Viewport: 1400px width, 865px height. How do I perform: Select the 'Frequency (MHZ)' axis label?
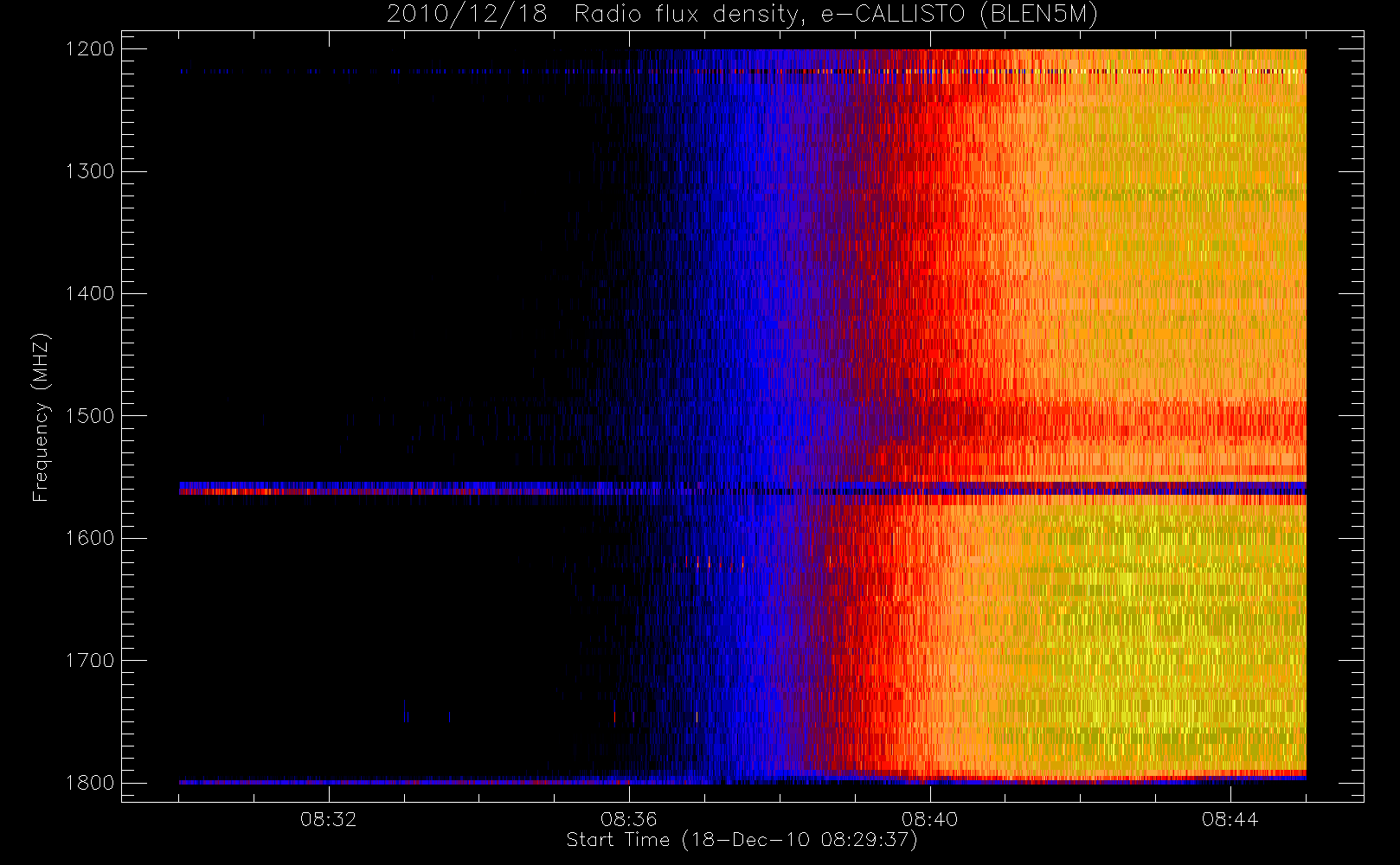coord(41,417)
